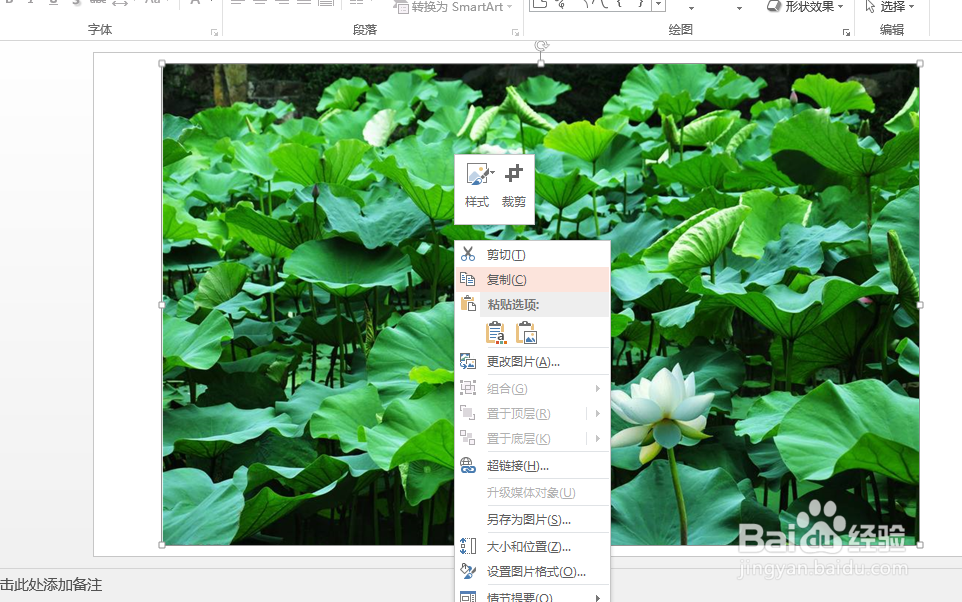962x602 pixels.
Task: Select 更改图片(A)... menu entry
Action: (533, 361)
